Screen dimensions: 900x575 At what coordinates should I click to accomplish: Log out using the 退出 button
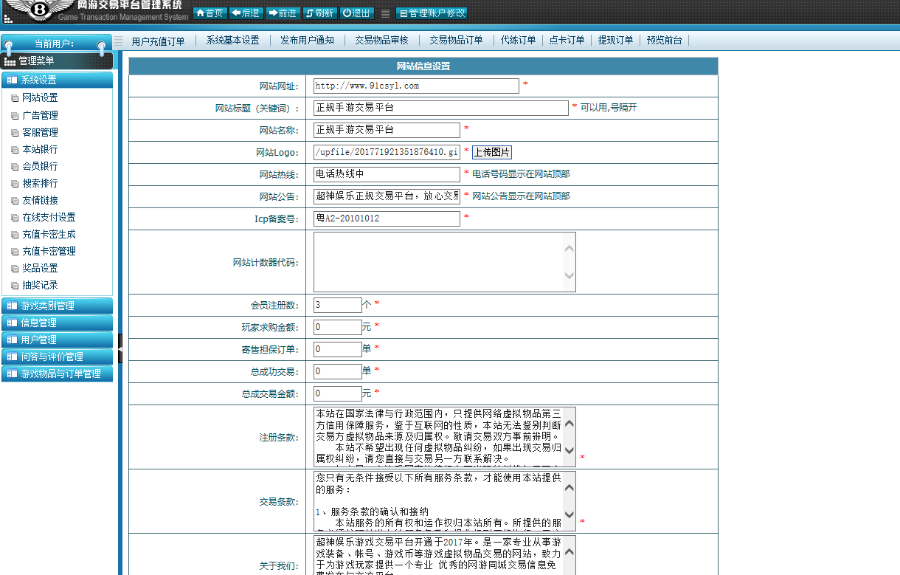[x=356, y=13]
